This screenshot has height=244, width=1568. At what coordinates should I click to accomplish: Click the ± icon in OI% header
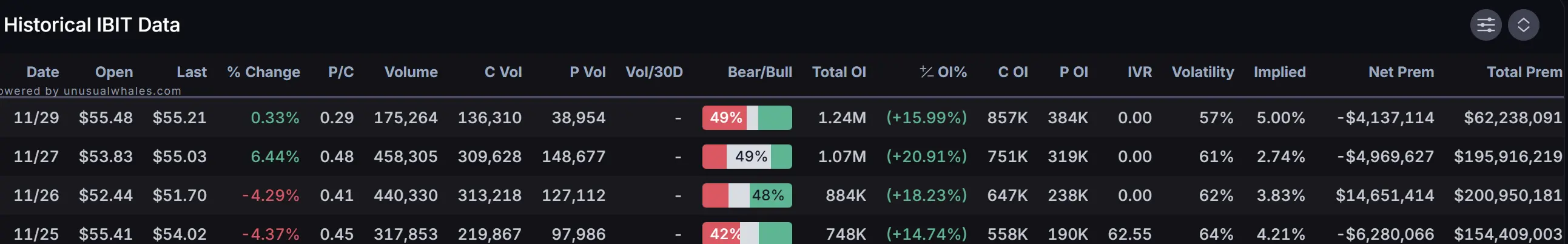[926, 72]
